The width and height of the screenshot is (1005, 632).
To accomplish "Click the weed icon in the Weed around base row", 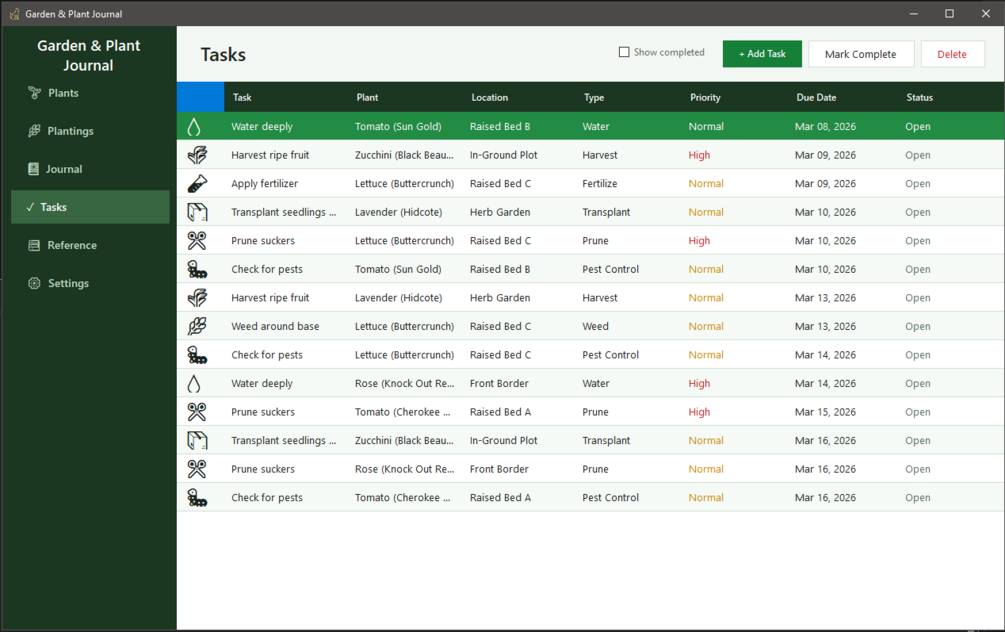I will pos(197,326).
